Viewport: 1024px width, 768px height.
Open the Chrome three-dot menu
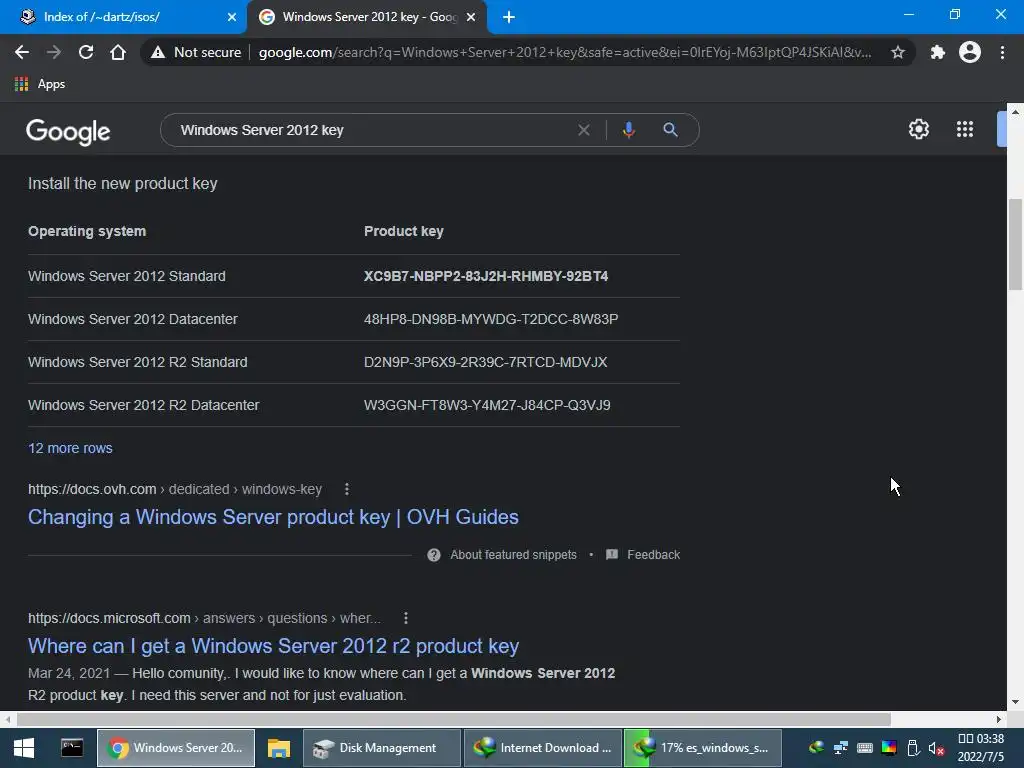tap(1002, 52)
